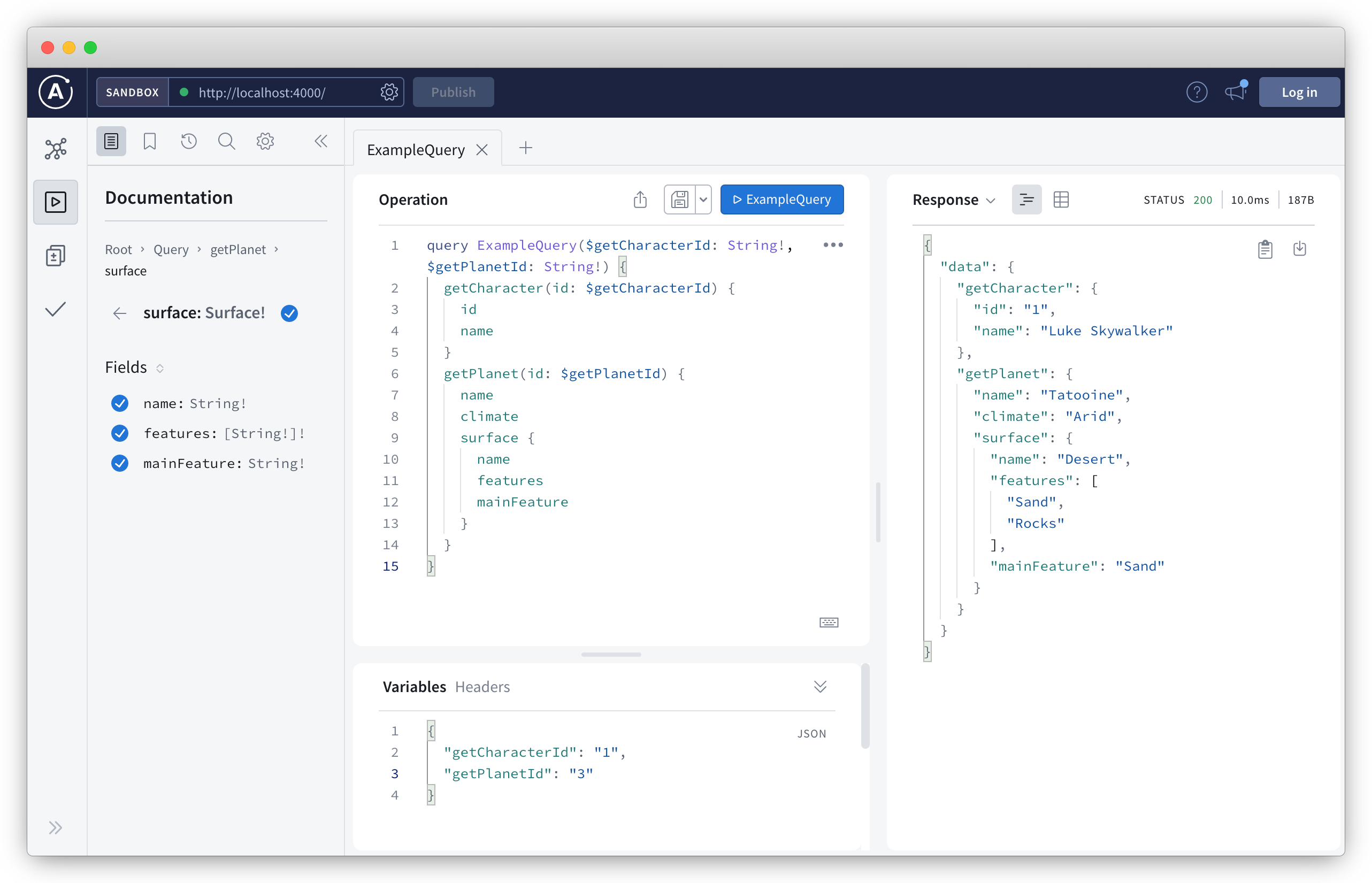Screen dimensions: 1372x883
Task: Open the bookmarks icon in documentation toolbar
Action: [x=150, y=141]
